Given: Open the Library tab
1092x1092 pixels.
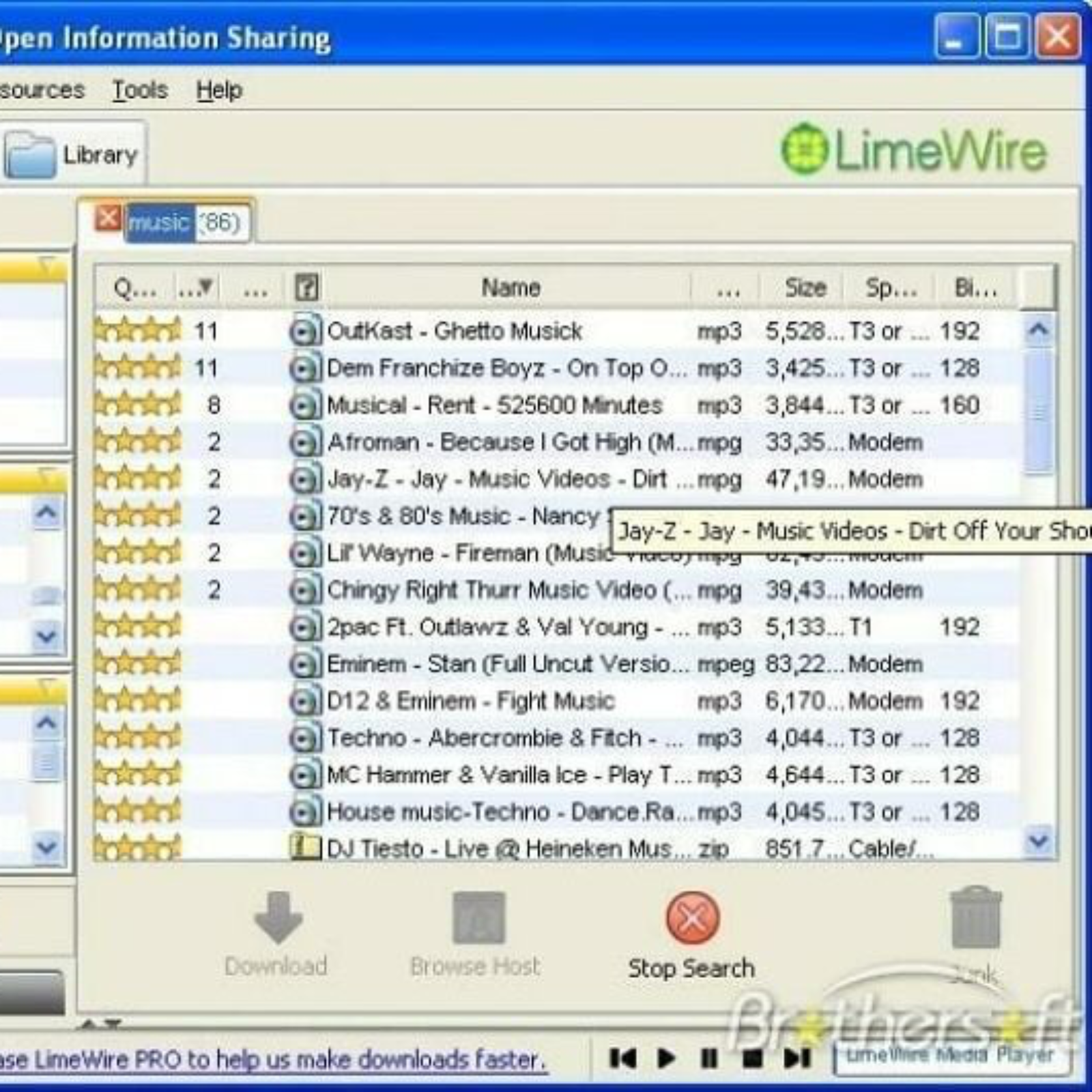Looking at the screenshot, I should 73,154.
